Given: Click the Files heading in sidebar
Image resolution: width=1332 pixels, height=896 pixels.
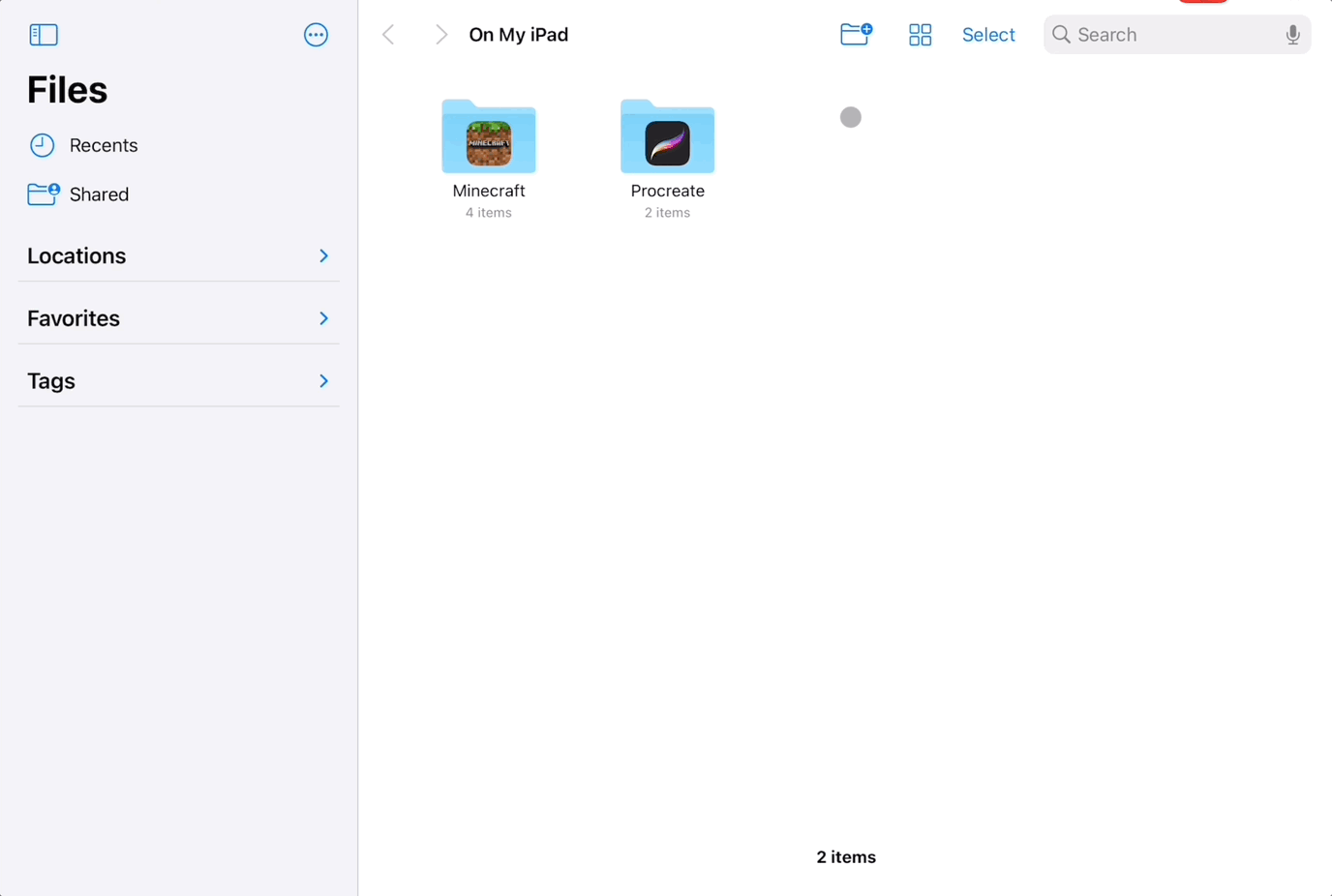Looking at the screenshot, I should pos(68,90).
